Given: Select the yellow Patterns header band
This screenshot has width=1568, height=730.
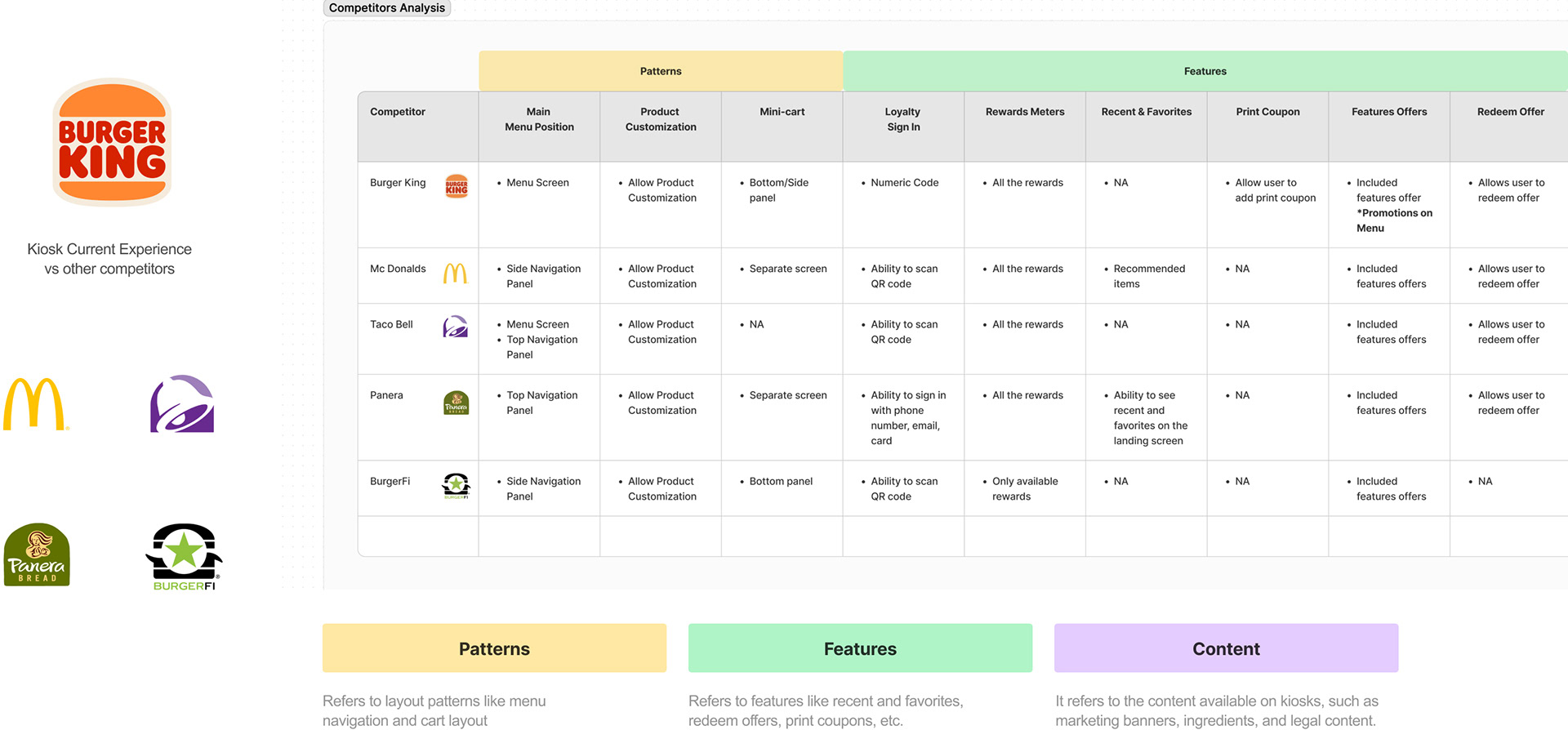Looking at the screenshot, I should (661, 71).
